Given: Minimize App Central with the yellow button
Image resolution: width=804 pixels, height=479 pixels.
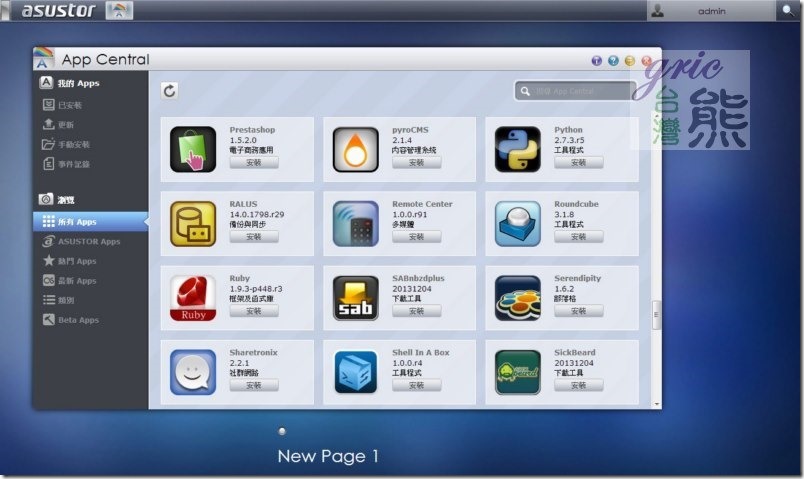Looking at the screenshot, I should (x=630, y=61).
